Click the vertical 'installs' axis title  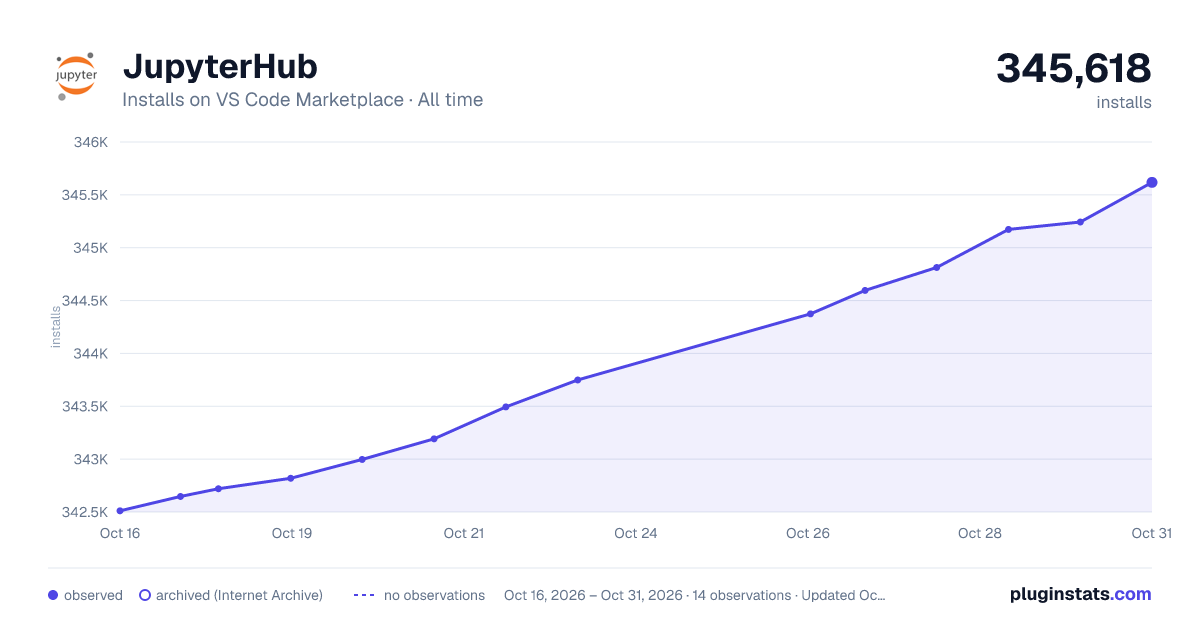point(56,327)
